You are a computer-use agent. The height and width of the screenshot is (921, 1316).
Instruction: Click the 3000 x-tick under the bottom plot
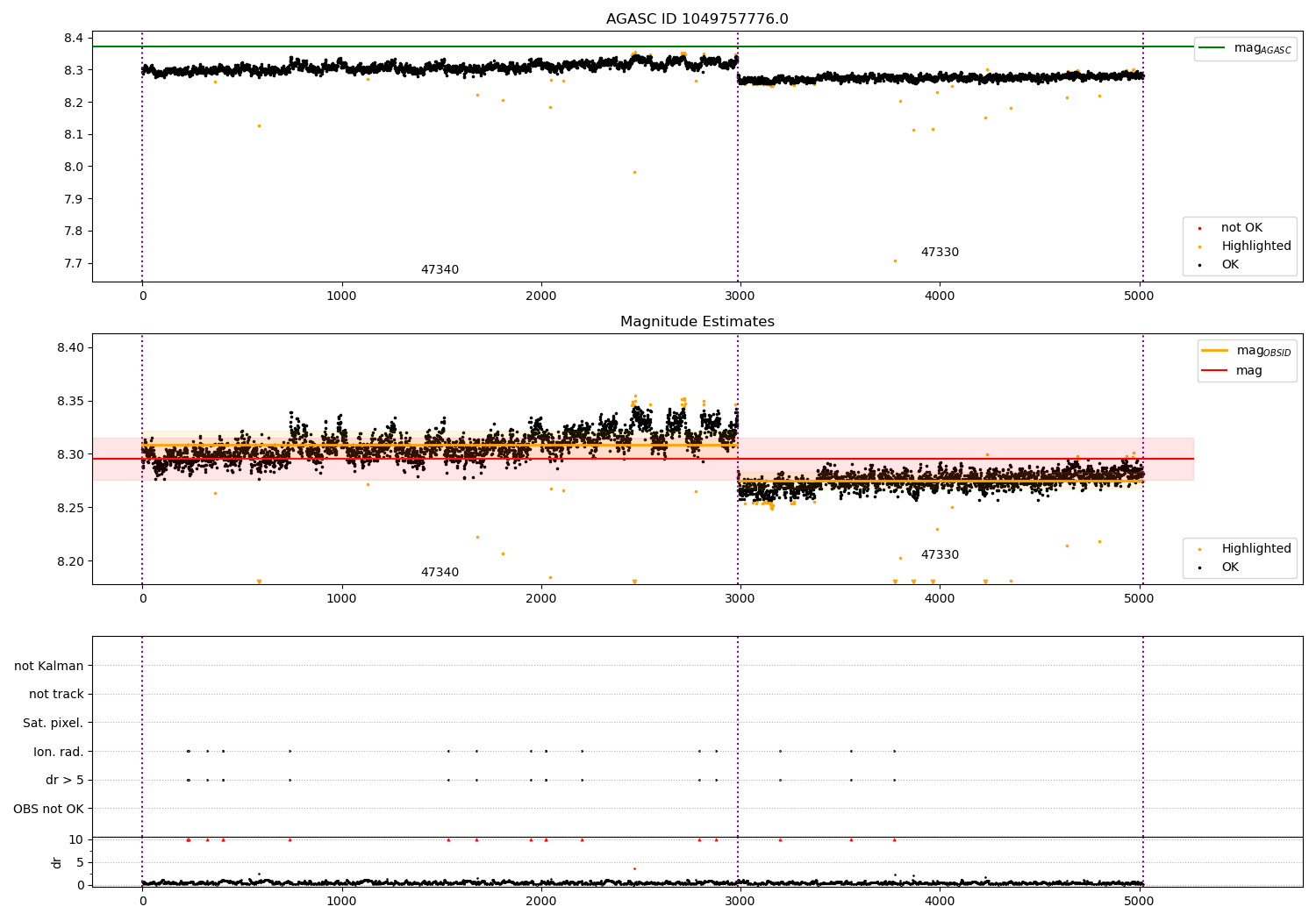pyautogui.click(x=740, y=901)
